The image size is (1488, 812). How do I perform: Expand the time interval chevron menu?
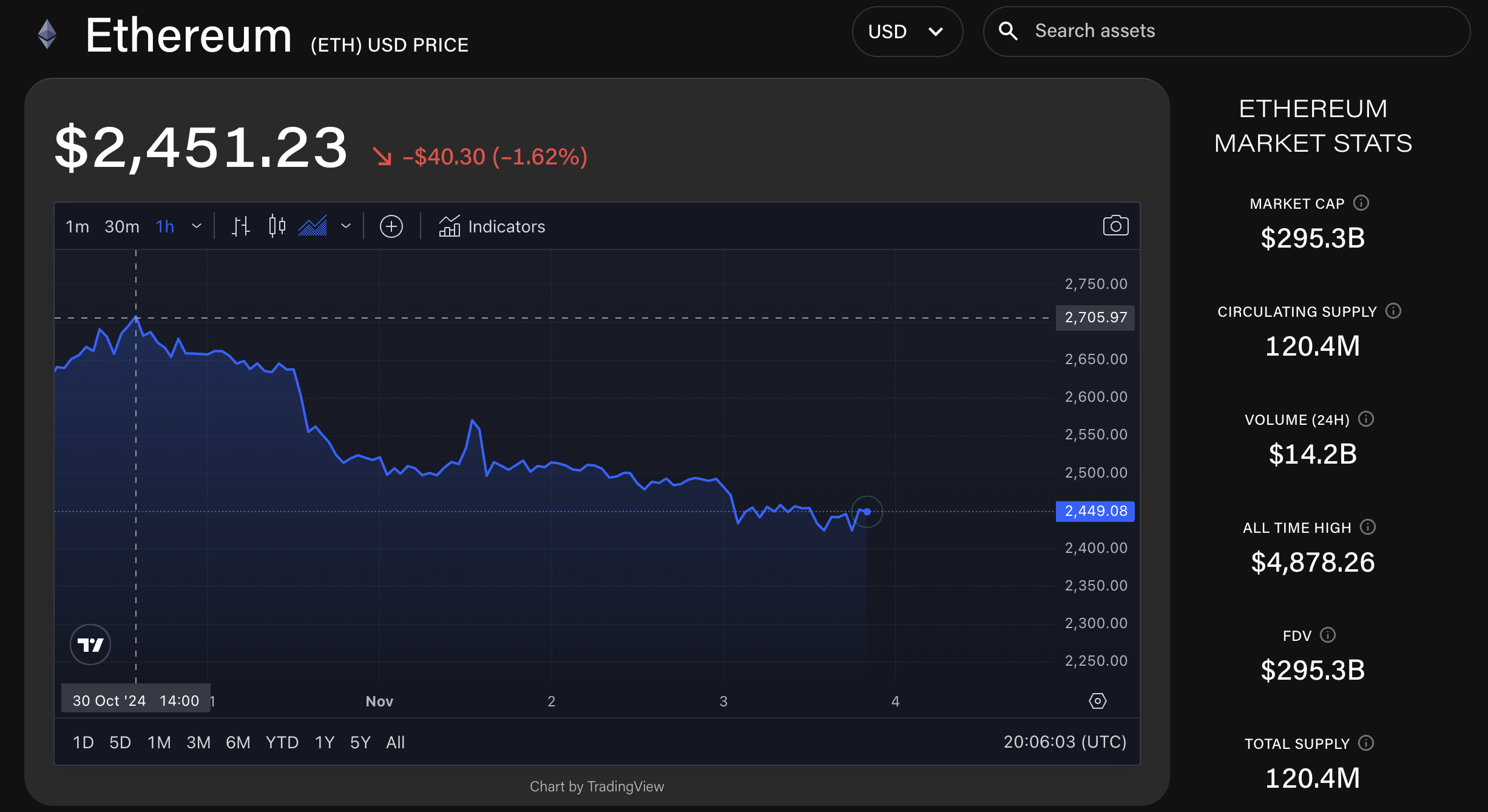(x=196, y=226)
